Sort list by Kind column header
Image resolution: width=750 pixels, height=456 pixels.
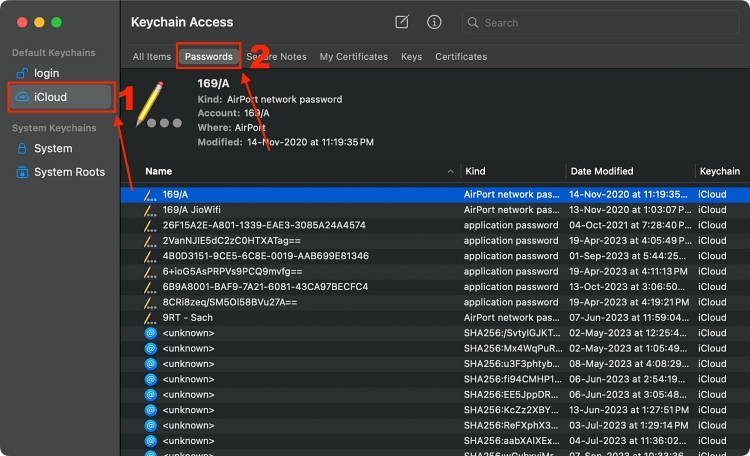point(475,171)
